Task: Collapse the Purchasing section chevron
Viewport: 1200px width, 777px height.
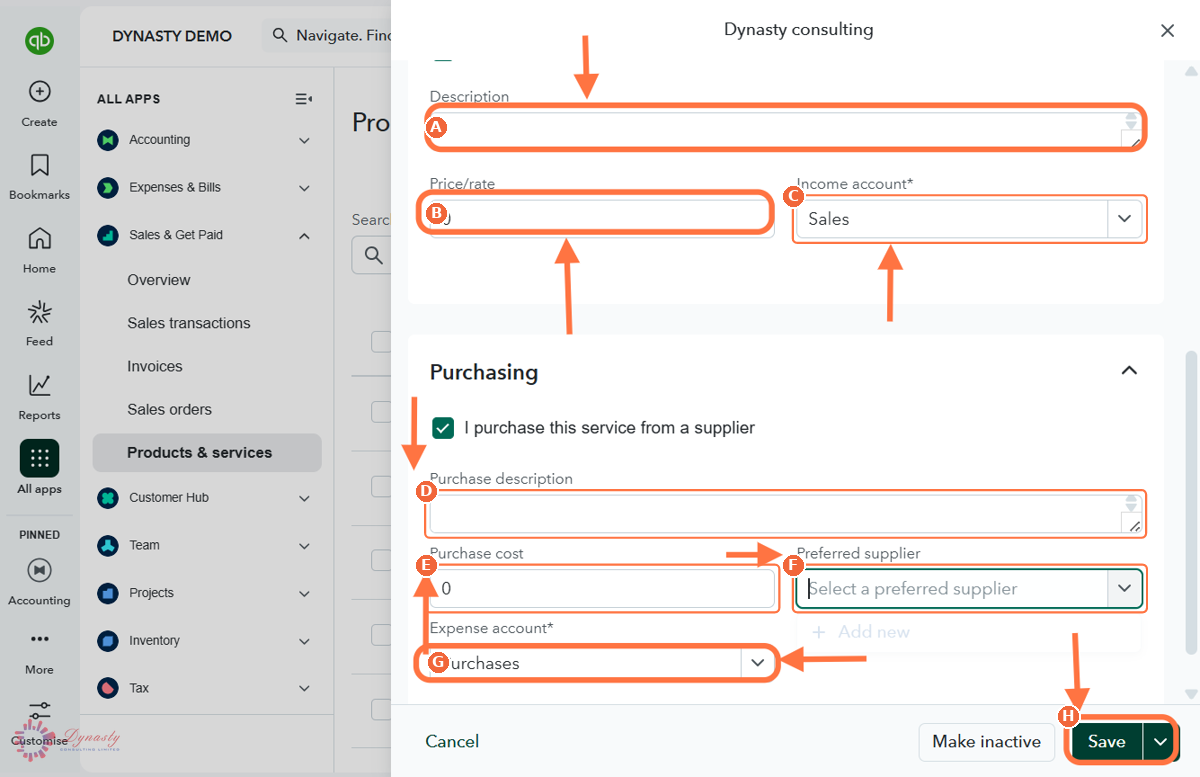Action: click(x=1129, y=371)
